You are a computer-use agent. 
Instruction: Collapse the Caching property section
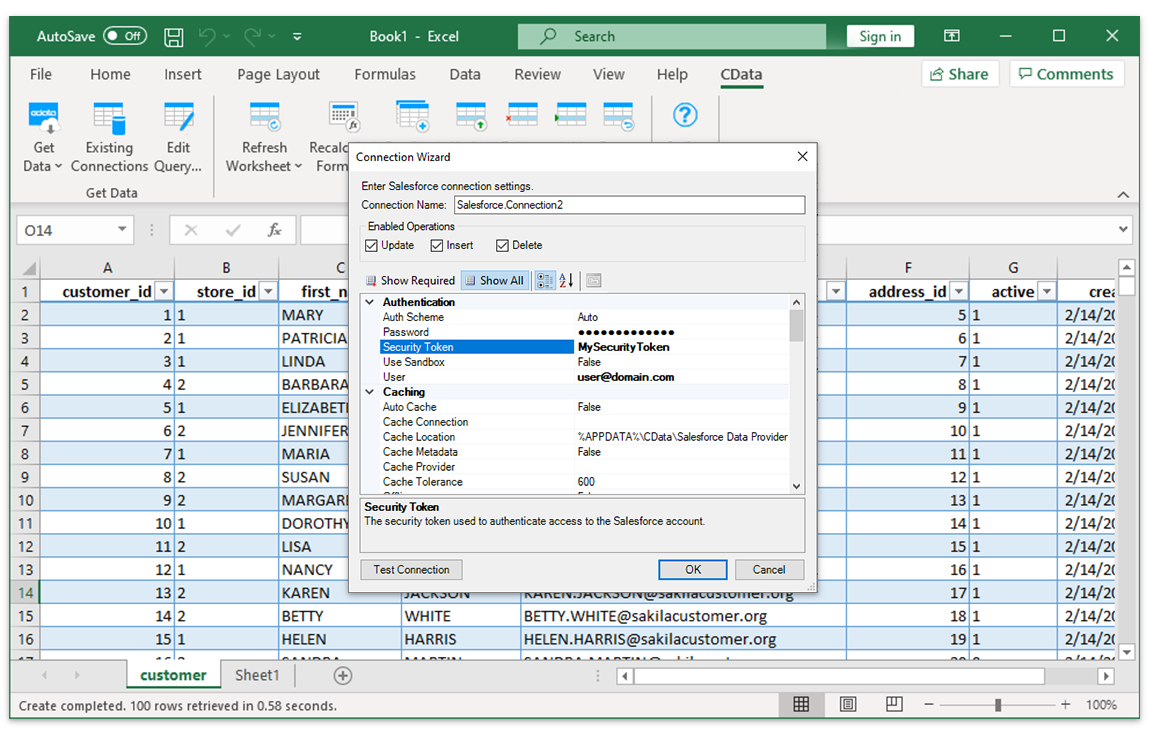point(369,392)
